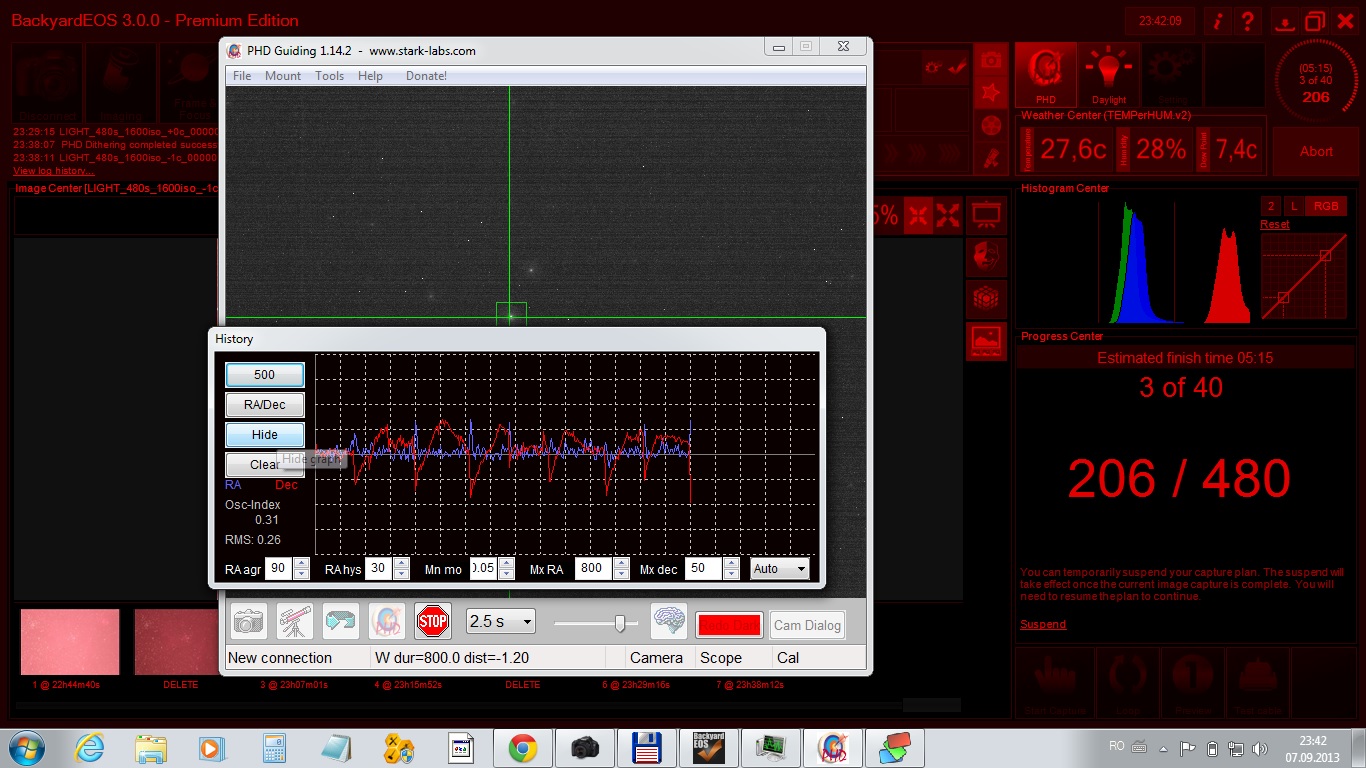Click the red Redo Dark button in PHD Guiding

click(729, 625)
